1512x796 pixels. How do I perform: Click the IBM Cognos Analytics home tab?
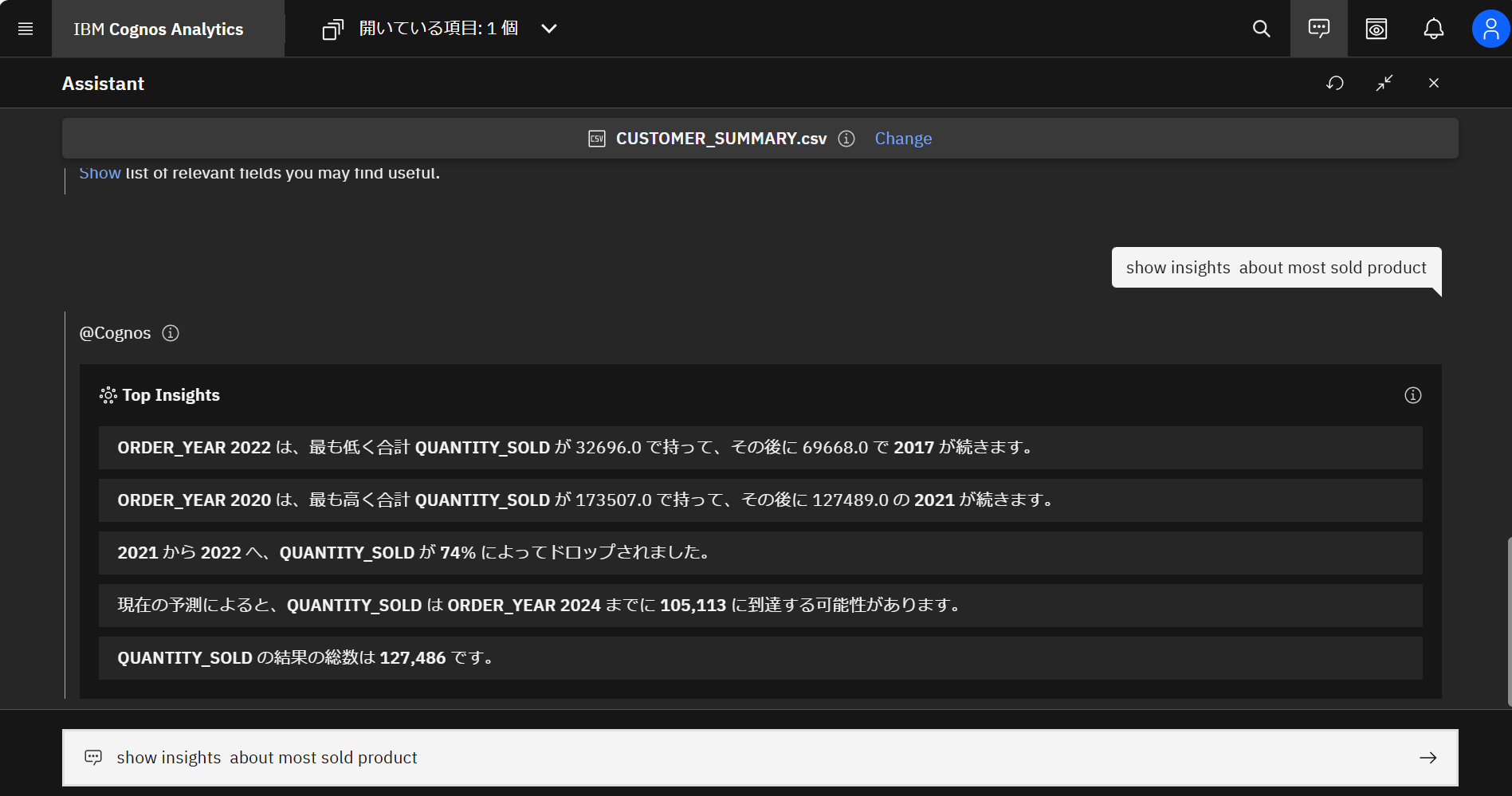tap(168, 29)
